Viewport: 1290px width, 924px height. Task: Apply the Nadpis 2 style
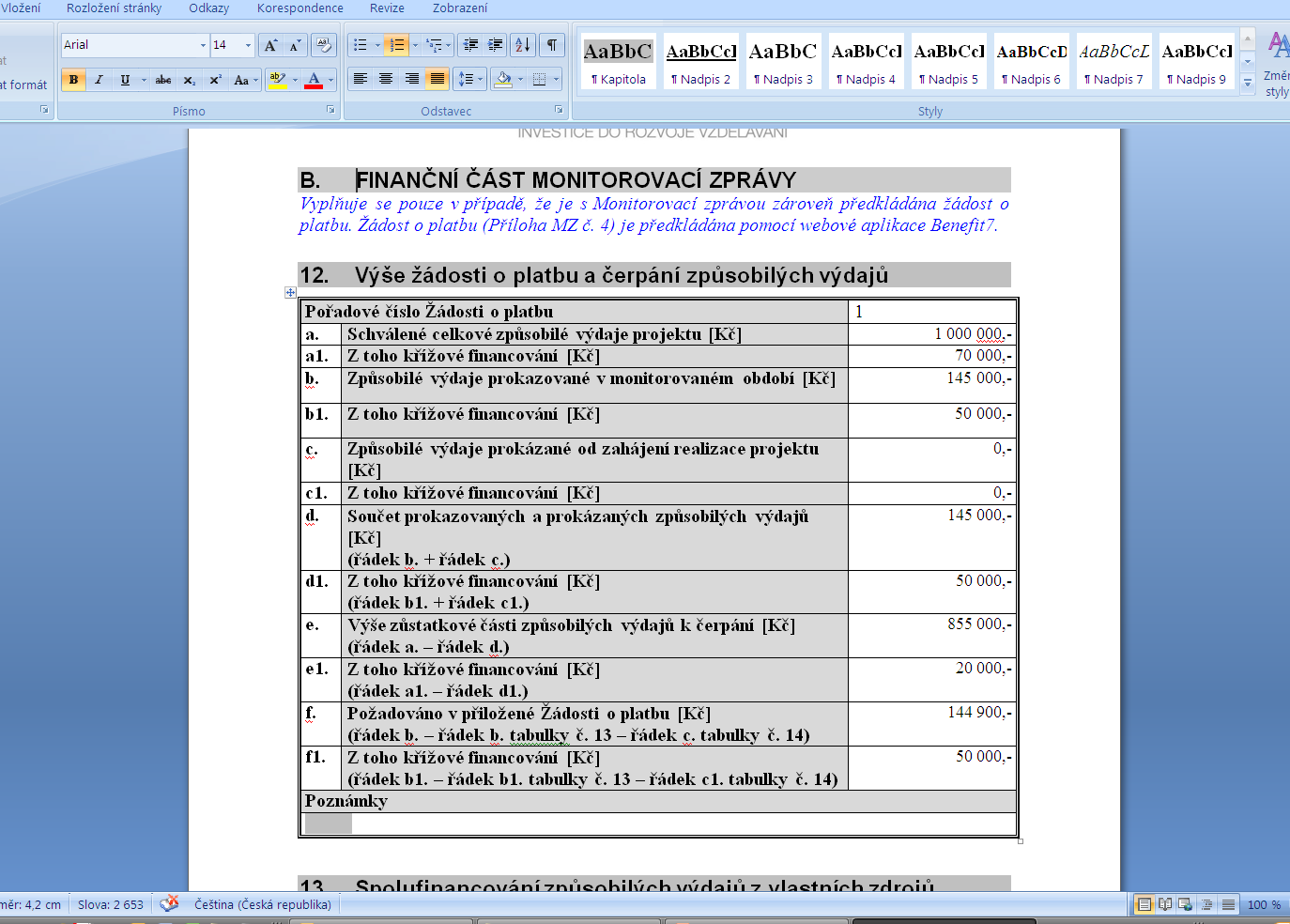(x=700, y=62)
